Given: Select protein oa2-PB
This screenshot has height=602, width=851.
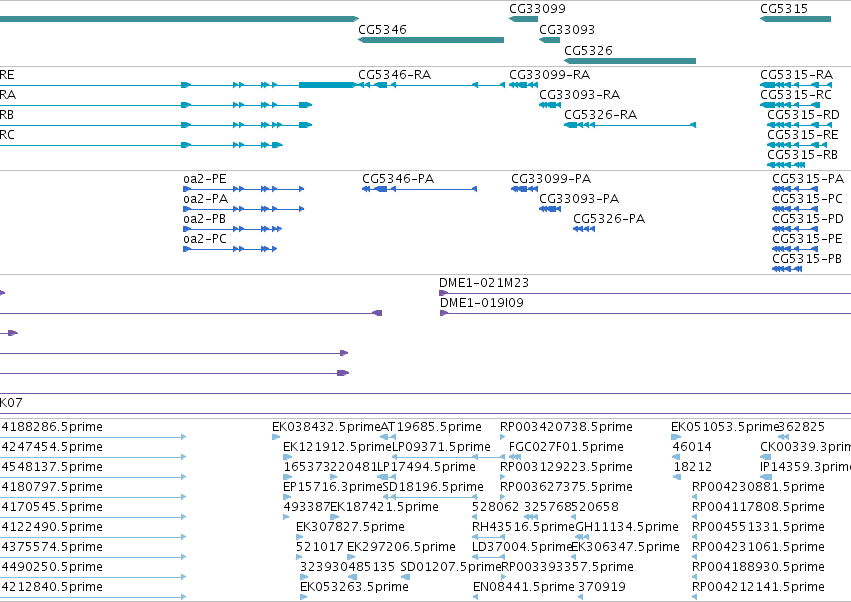Looking at the screenshot, I should click(233, 229).
